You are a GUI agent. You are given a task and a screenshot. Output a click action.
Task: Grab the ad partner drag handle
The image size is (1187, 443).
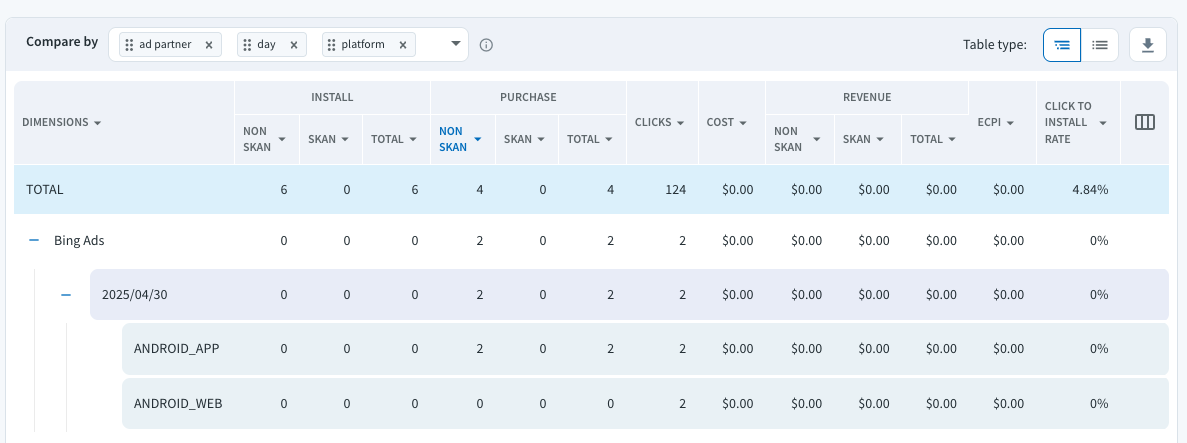click(129, 45)
